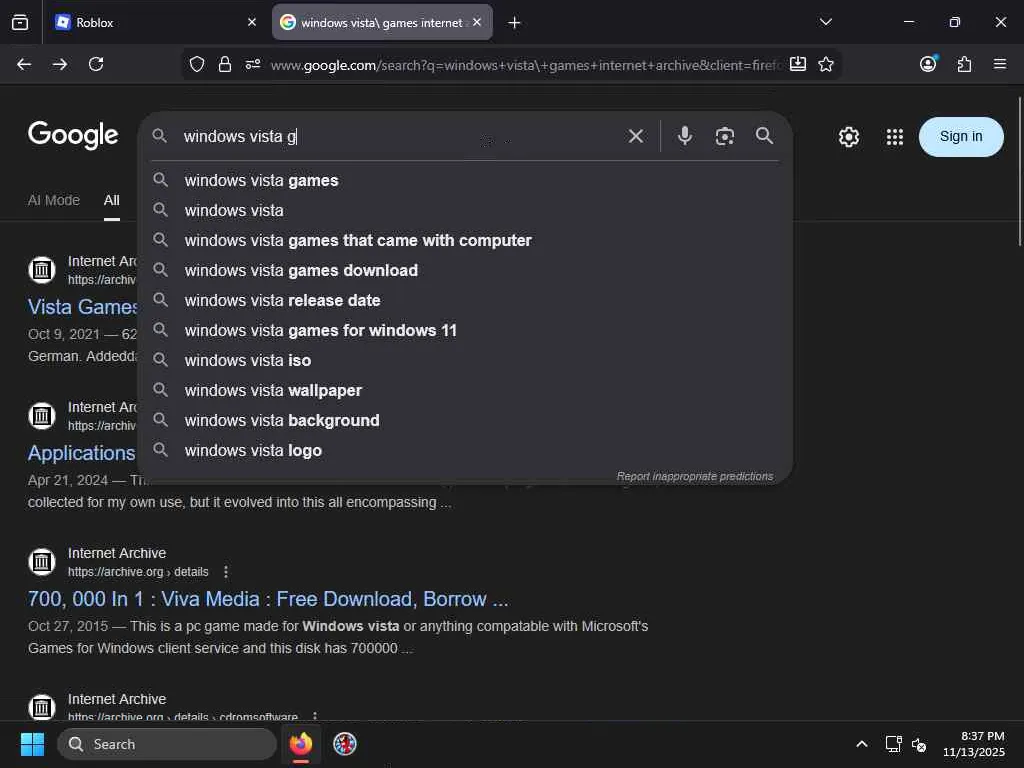Reload the current page

(96, 64)
